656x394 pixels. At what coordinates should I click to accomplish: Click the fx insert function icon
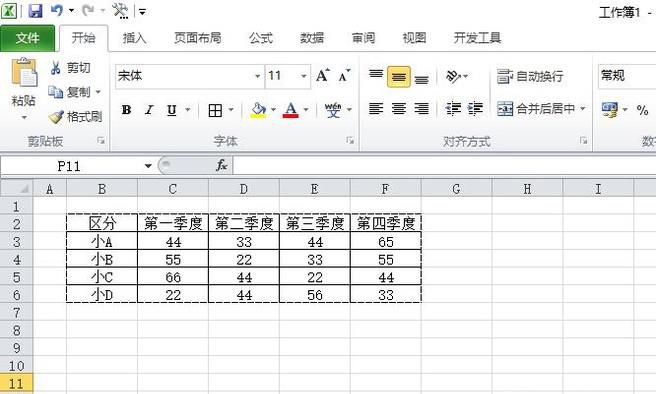coord(222,166)
